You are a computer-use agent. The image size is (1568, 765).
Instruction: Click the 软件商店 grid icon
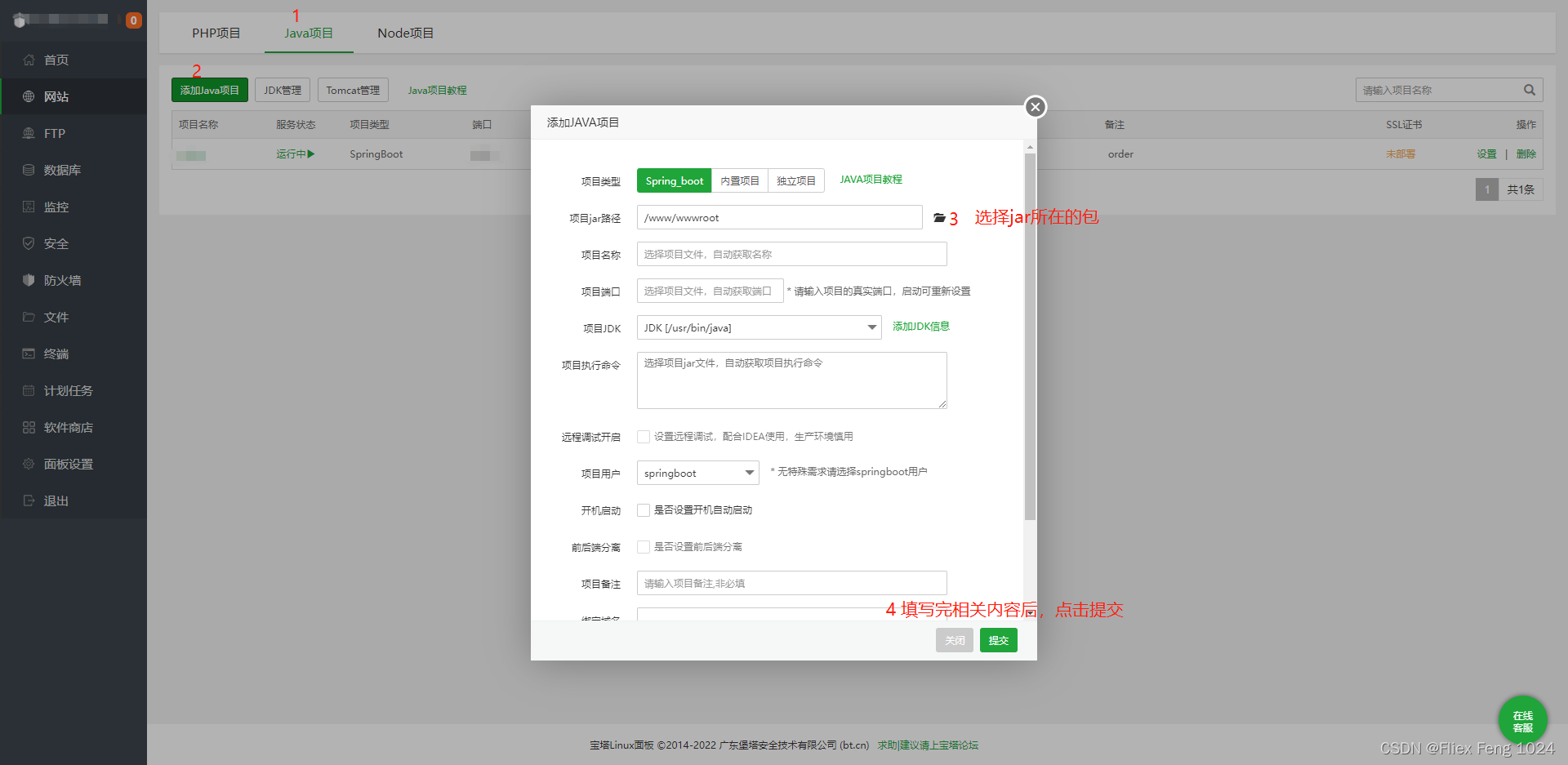(29, 427)
